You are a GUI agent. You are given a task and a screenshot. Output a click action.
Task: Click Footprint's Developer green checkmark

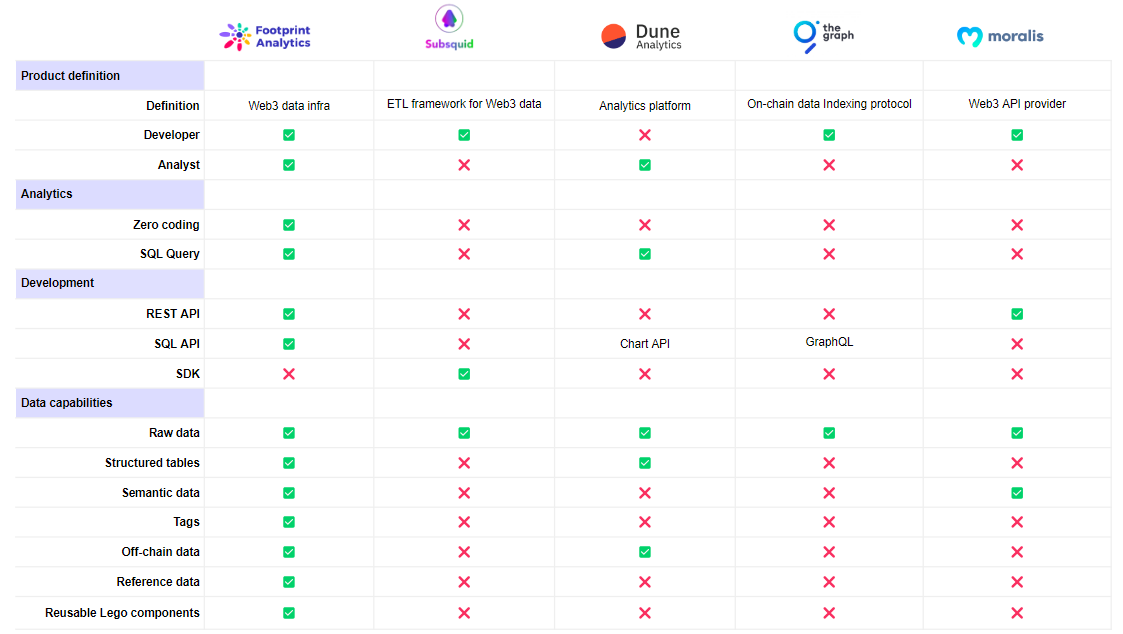[x=289, y=135]
